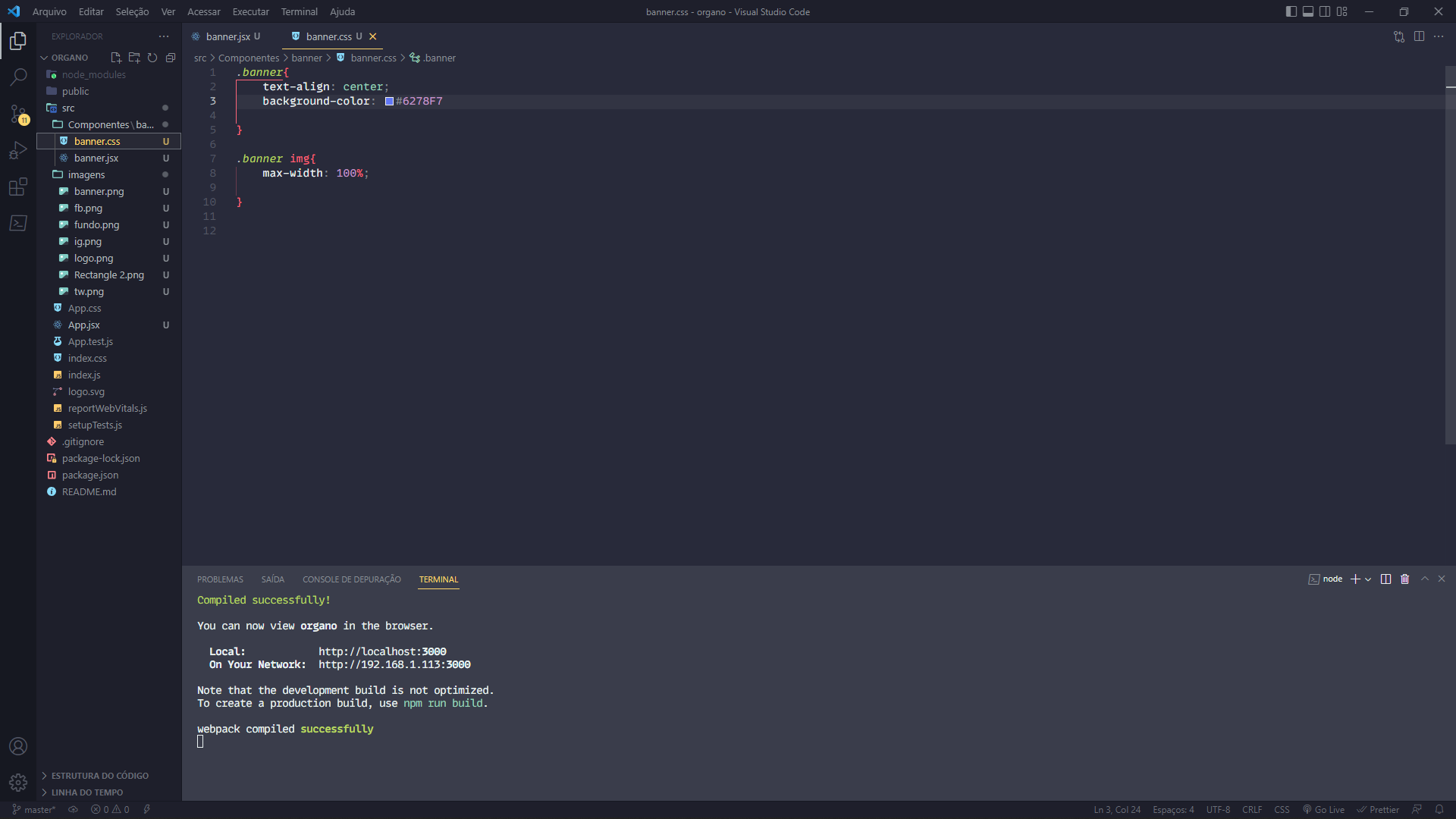Start Go Live server from status bar
The image size is (1456, 819).
(x=1323, y=809)
